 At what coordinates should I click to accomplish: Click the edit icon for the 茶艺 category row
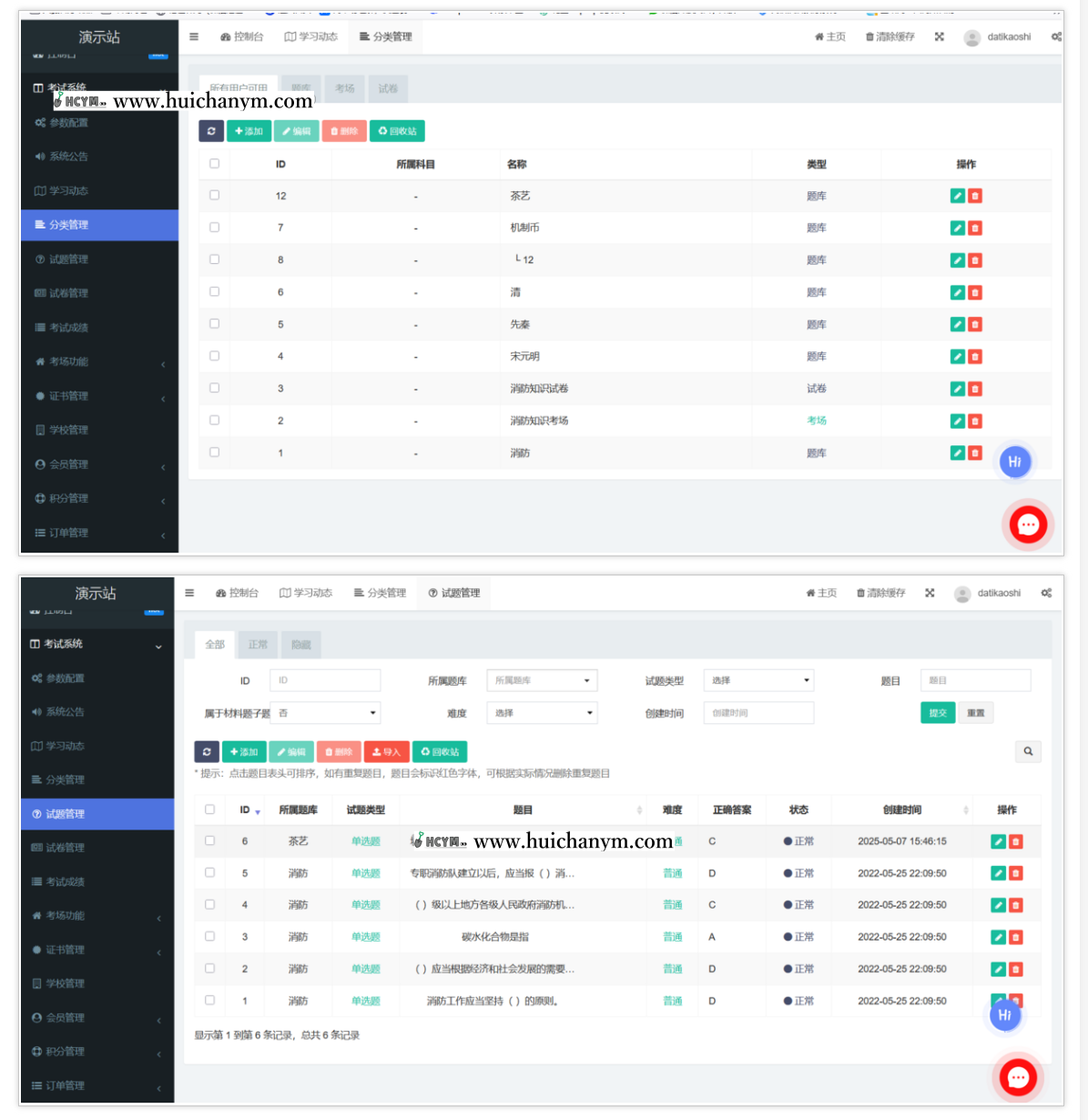tap(957, 196)
